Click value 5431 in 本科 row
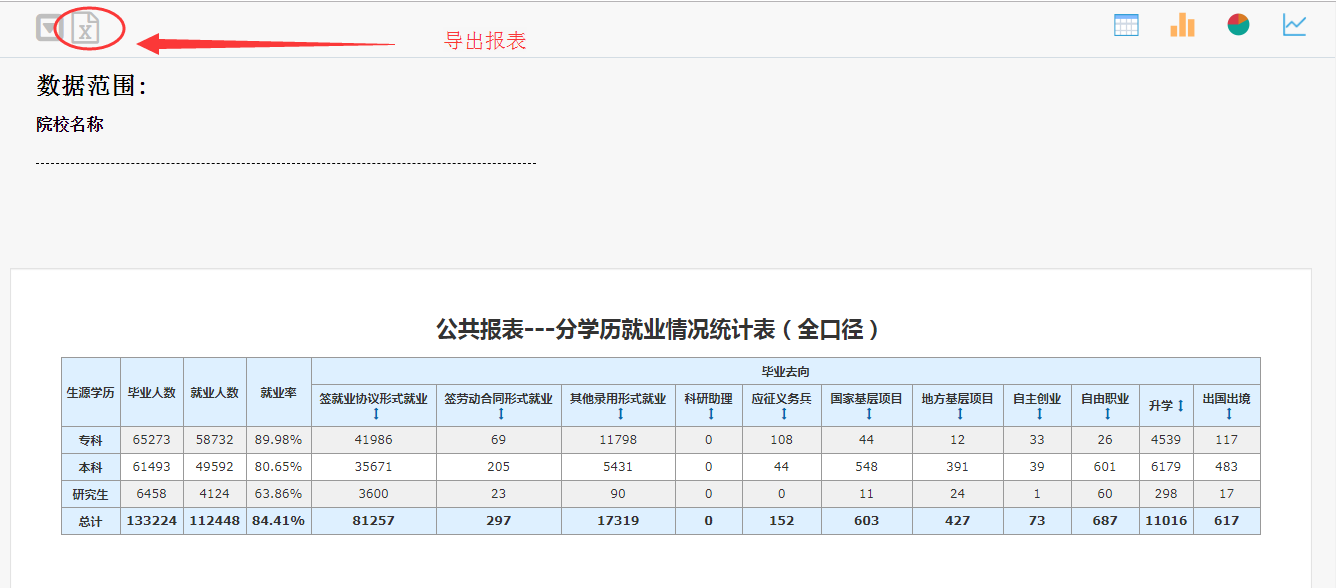1336x588 pixels. [x=618, y=467]
